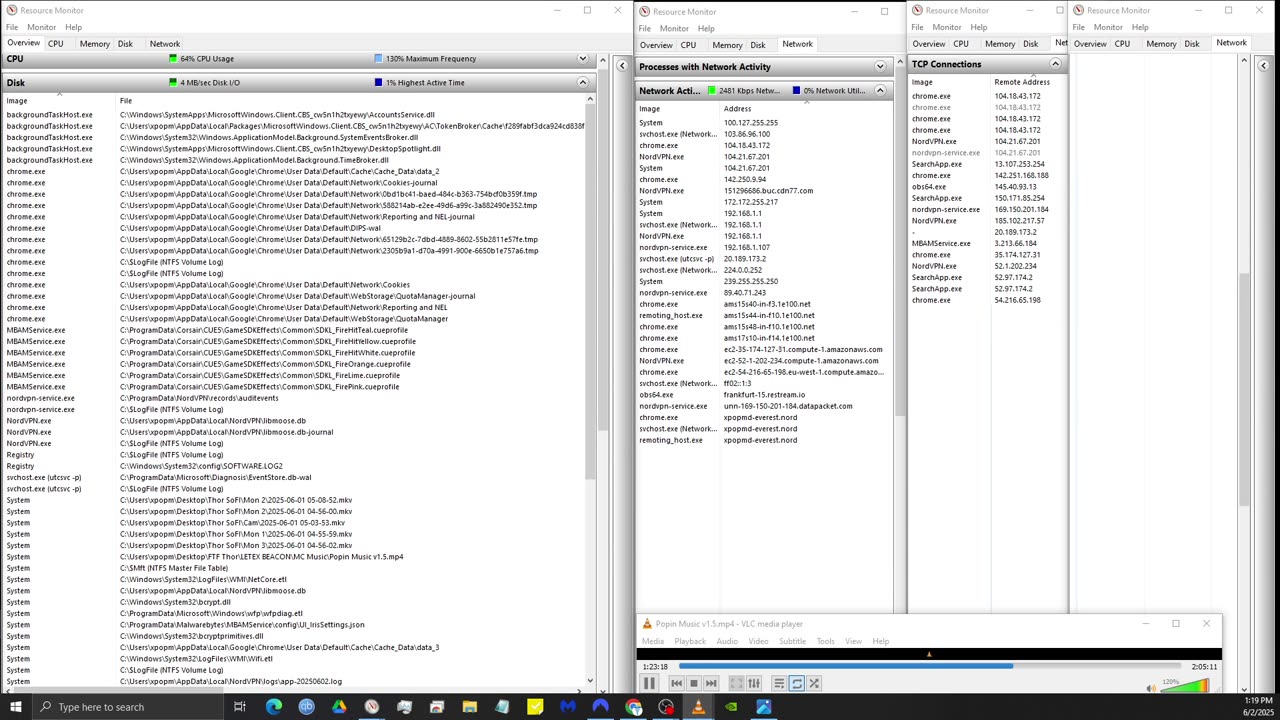1280x720 pixels.
Task: Open the VLC Audio menu
Action: (x=727, y=641)
